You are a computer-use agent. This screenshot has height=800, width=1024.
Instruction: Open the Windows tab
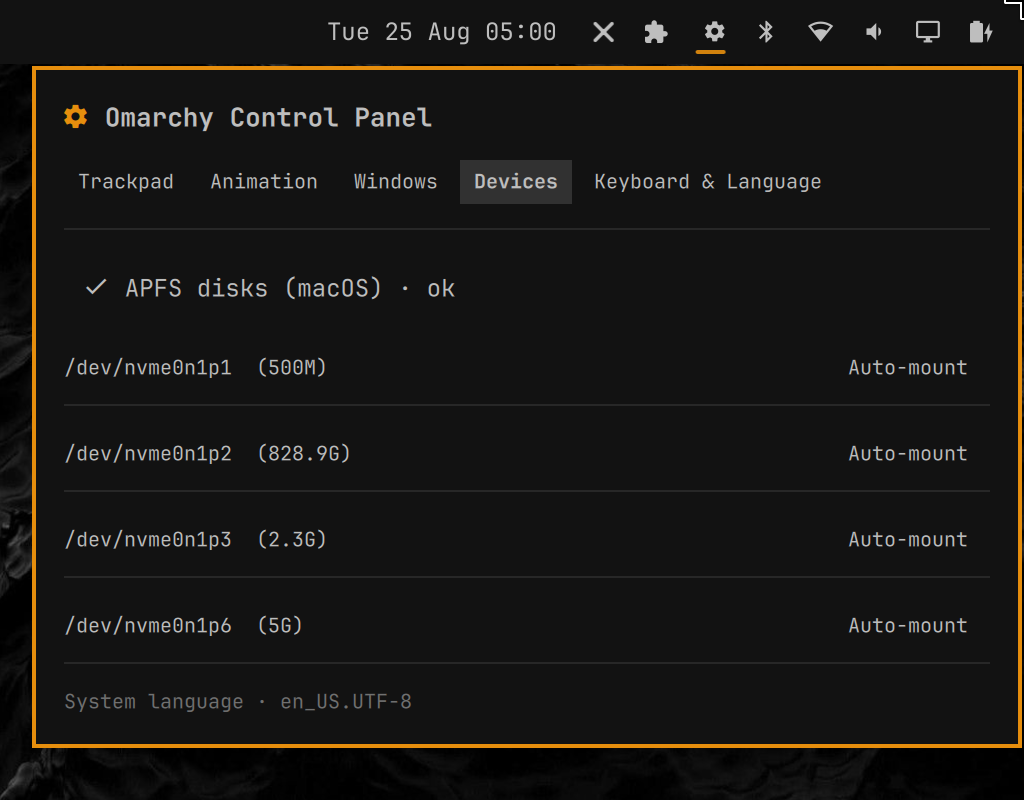(395, 182)
